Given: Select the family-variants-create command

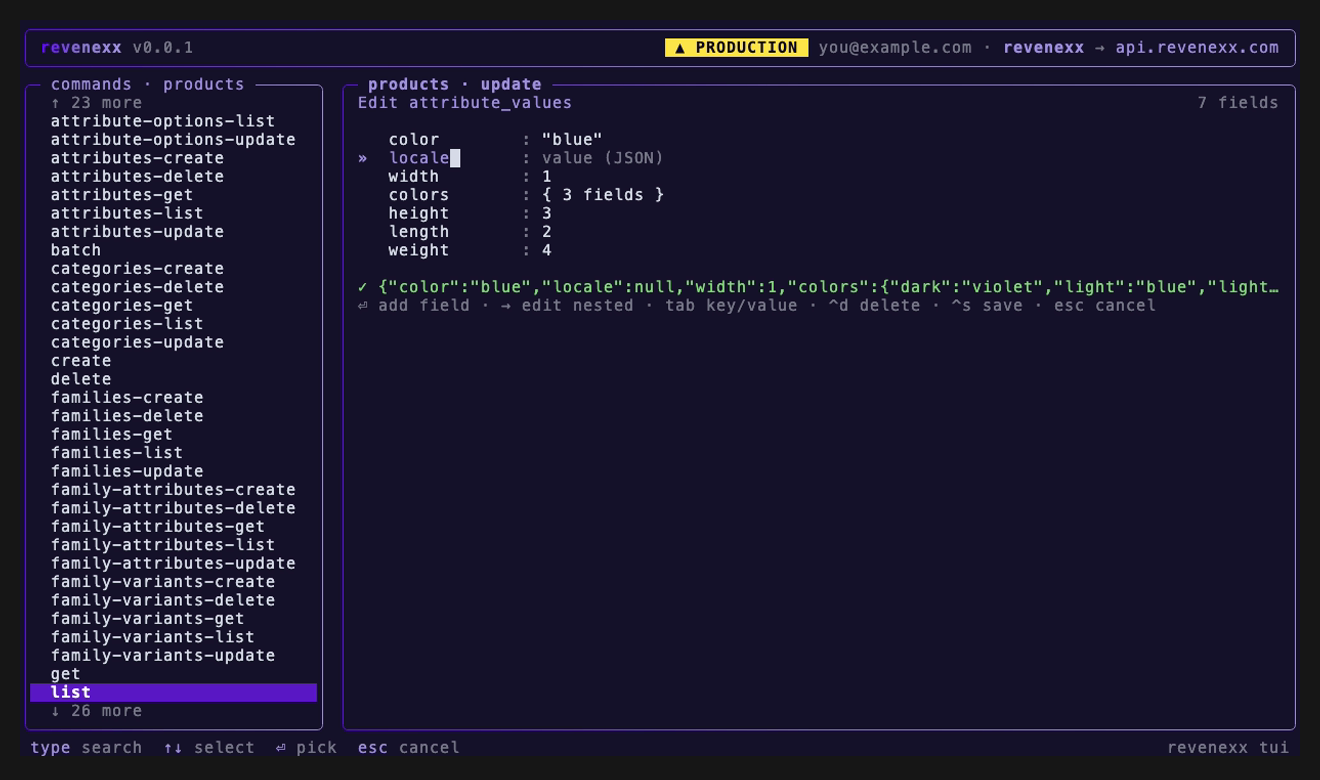Looking at the screenshot, I should [163, 581].
